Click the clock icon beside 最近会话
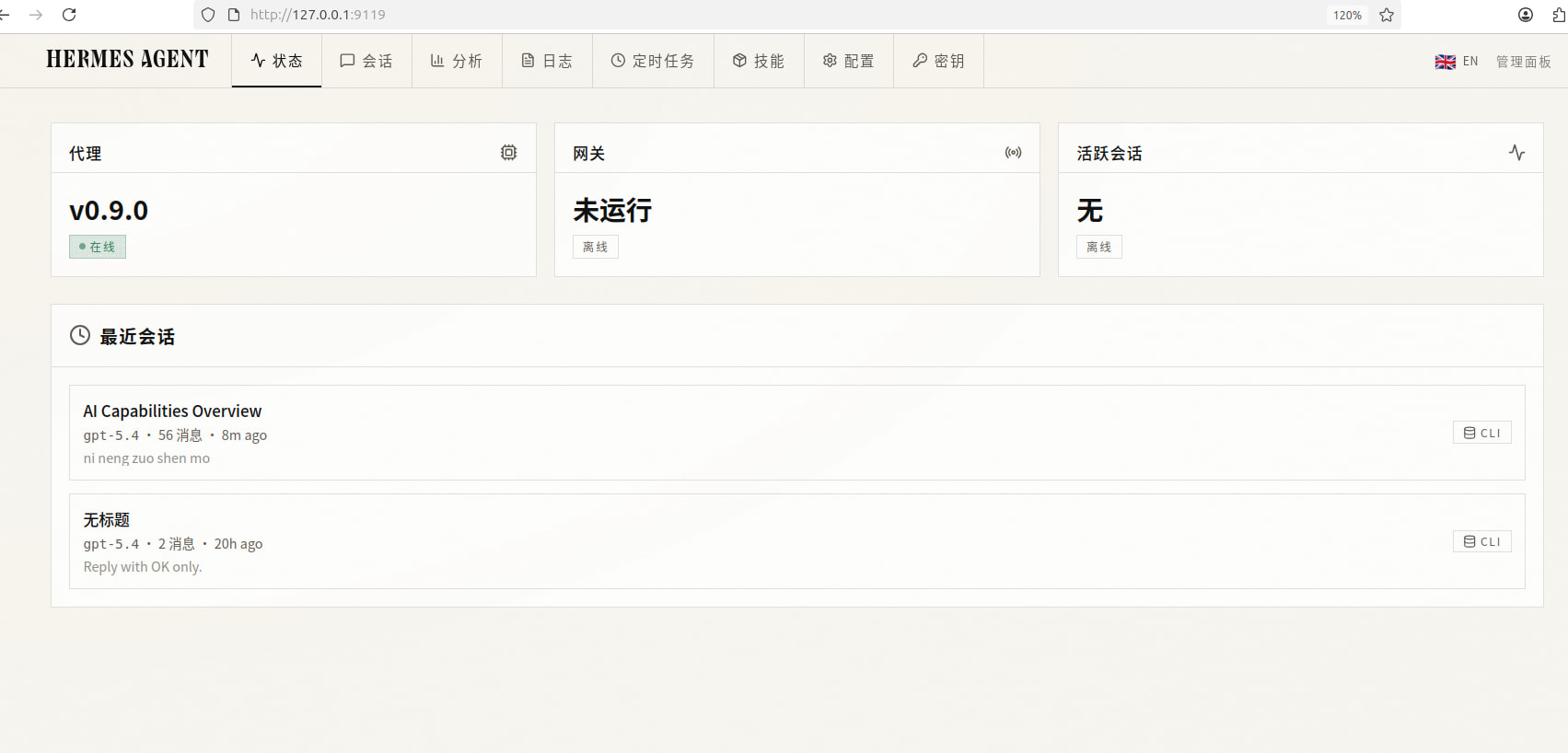The height and width of the screenshot is (753, 1568). 80,335
